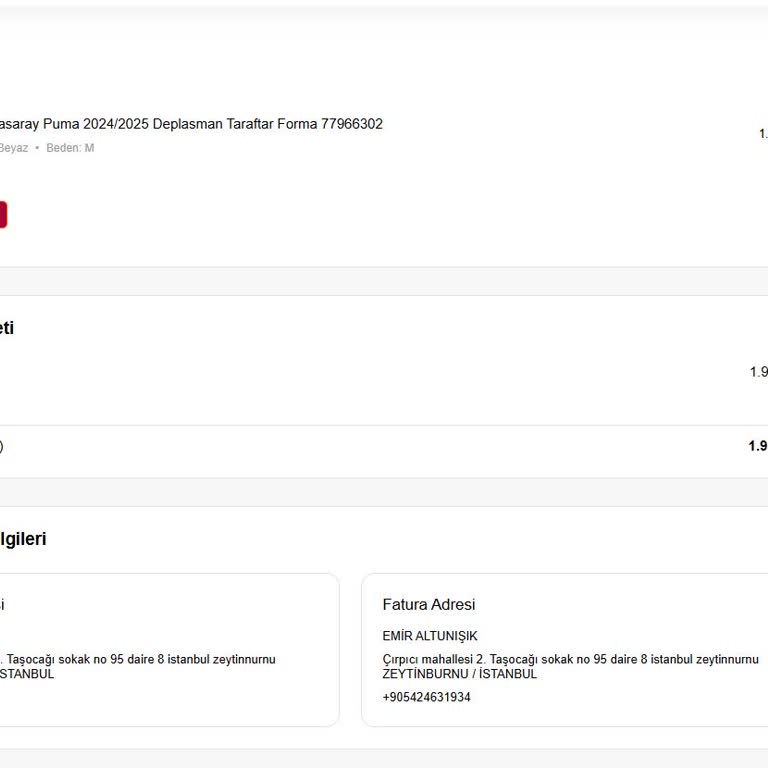768x768 pixels.
Task: Click the cut-off section heading ending in 'eti'
Action: [7, 328]
